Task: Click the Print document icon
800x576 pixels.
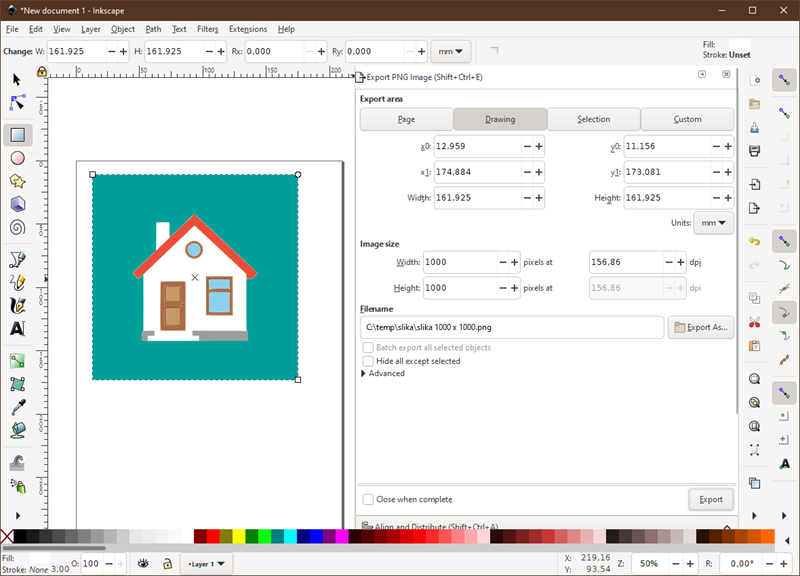Action: click(x=755, y=151)
